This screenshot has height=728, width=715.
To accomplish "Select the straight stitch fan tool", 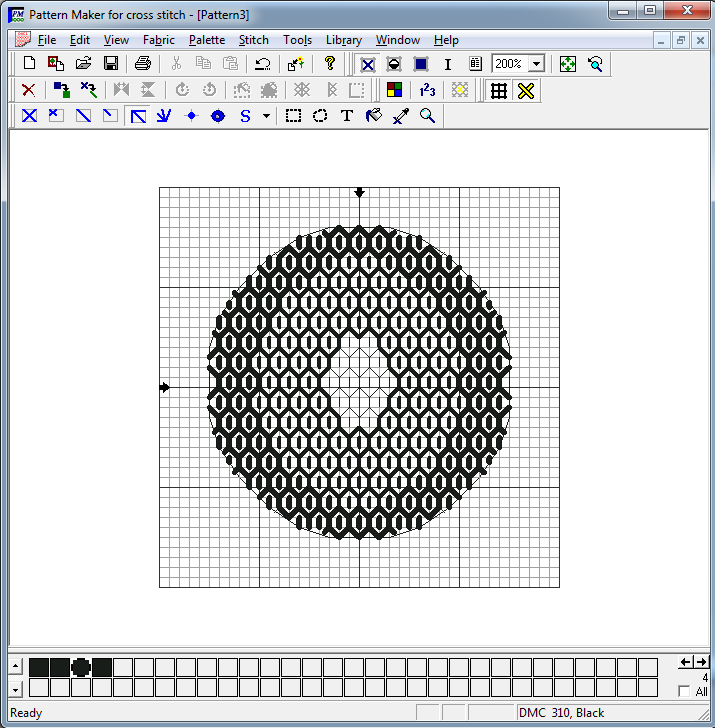I will point(164,116).
